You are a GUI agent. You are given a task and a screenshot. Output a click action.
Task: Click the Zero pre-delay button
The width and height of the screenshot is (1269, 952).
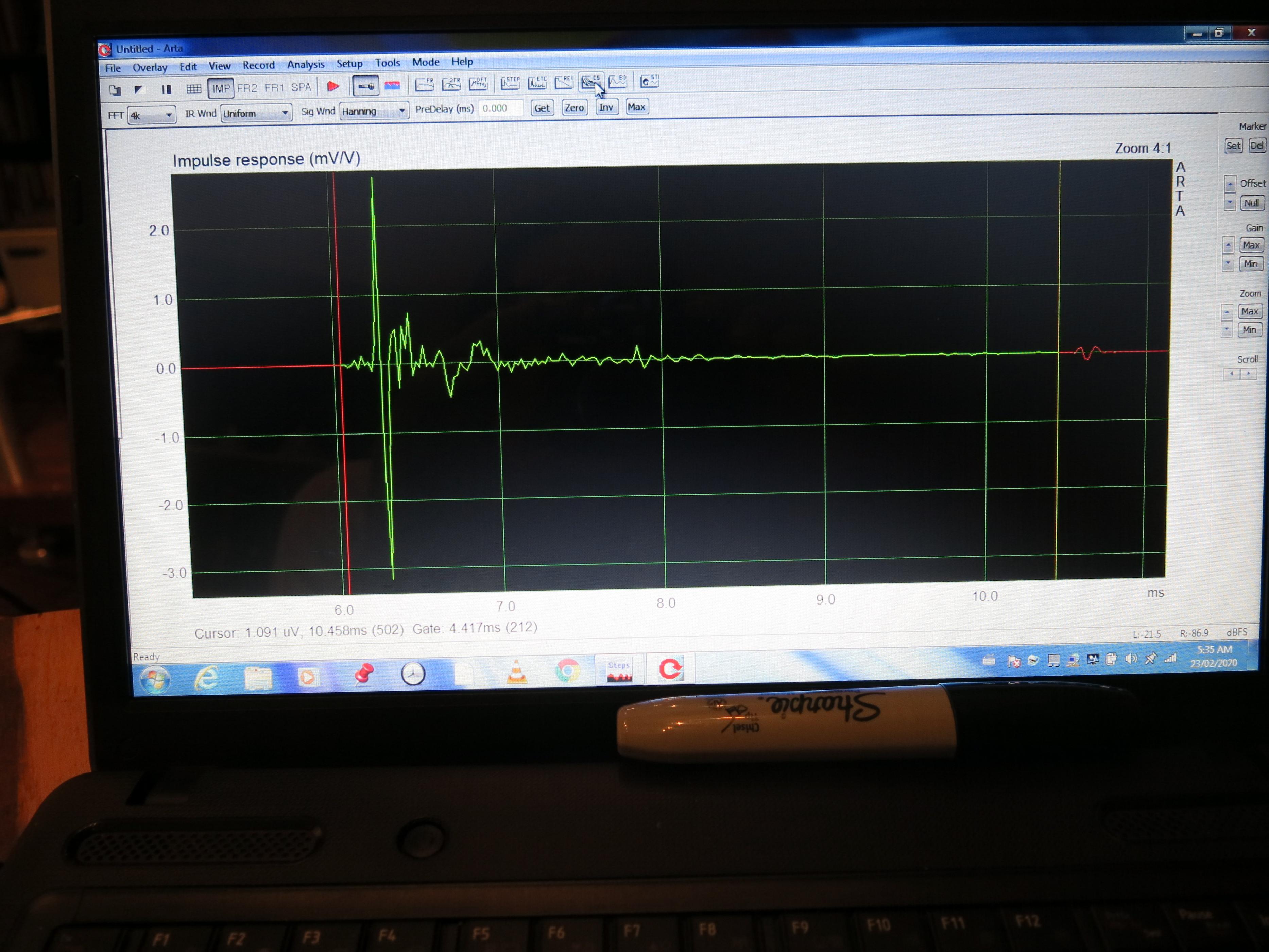(574, 107)
